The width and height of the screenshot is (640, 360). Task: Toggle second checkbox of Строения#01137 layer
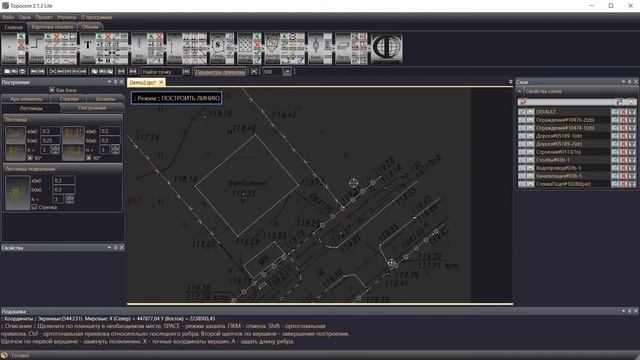coord(530,152)
